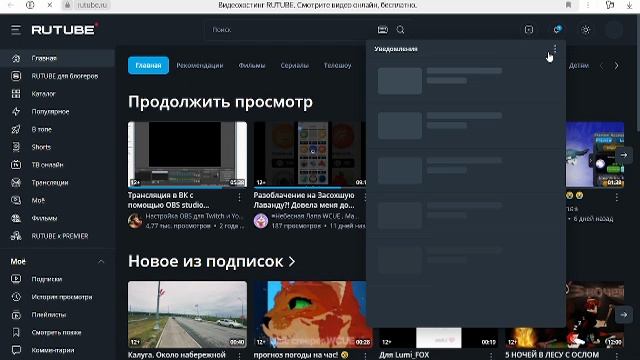Open options menu for Калуга video
Viewport: 640px width, 360px height.
click(240, 356)
